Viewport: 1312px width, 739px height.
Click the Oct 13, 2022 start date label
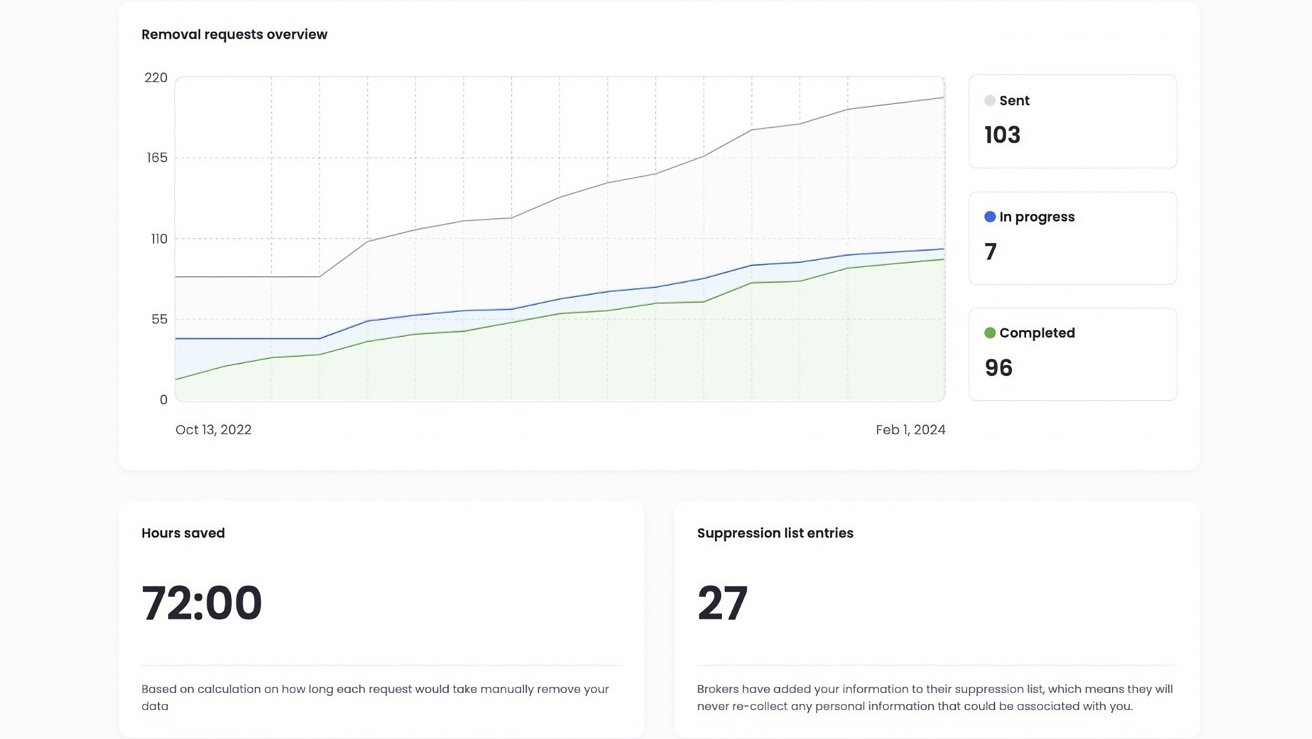point(213,430)
